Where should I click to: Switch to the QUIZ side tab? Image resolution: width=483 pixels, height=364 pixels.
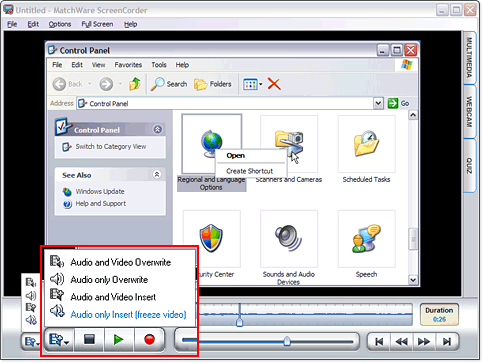(x=469, y=166)
